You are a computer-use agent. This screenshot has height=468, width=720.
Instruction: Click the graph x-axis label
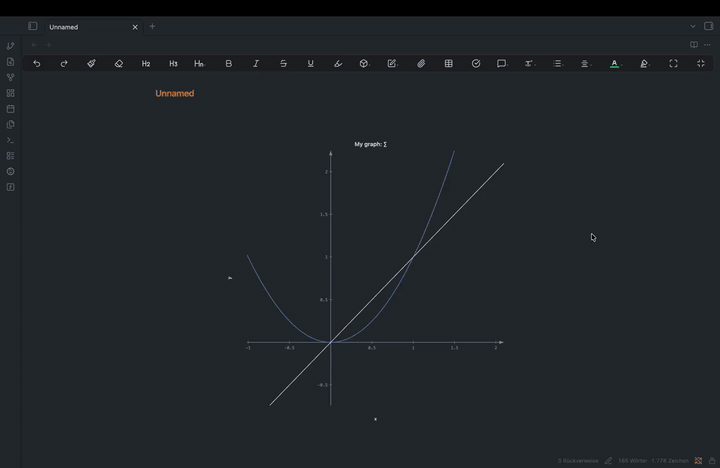click(375, 419)
